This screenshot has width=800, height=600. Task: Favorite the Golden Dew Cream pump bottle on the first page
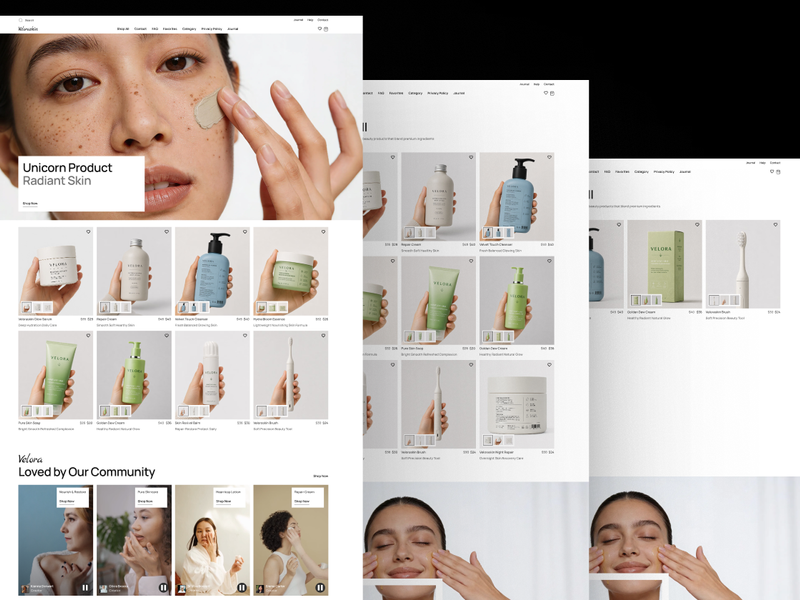[166, 335]
